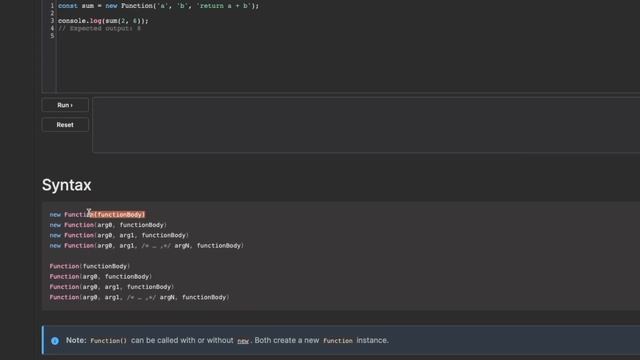Click inside the code editor on line 1

point(158,6)
